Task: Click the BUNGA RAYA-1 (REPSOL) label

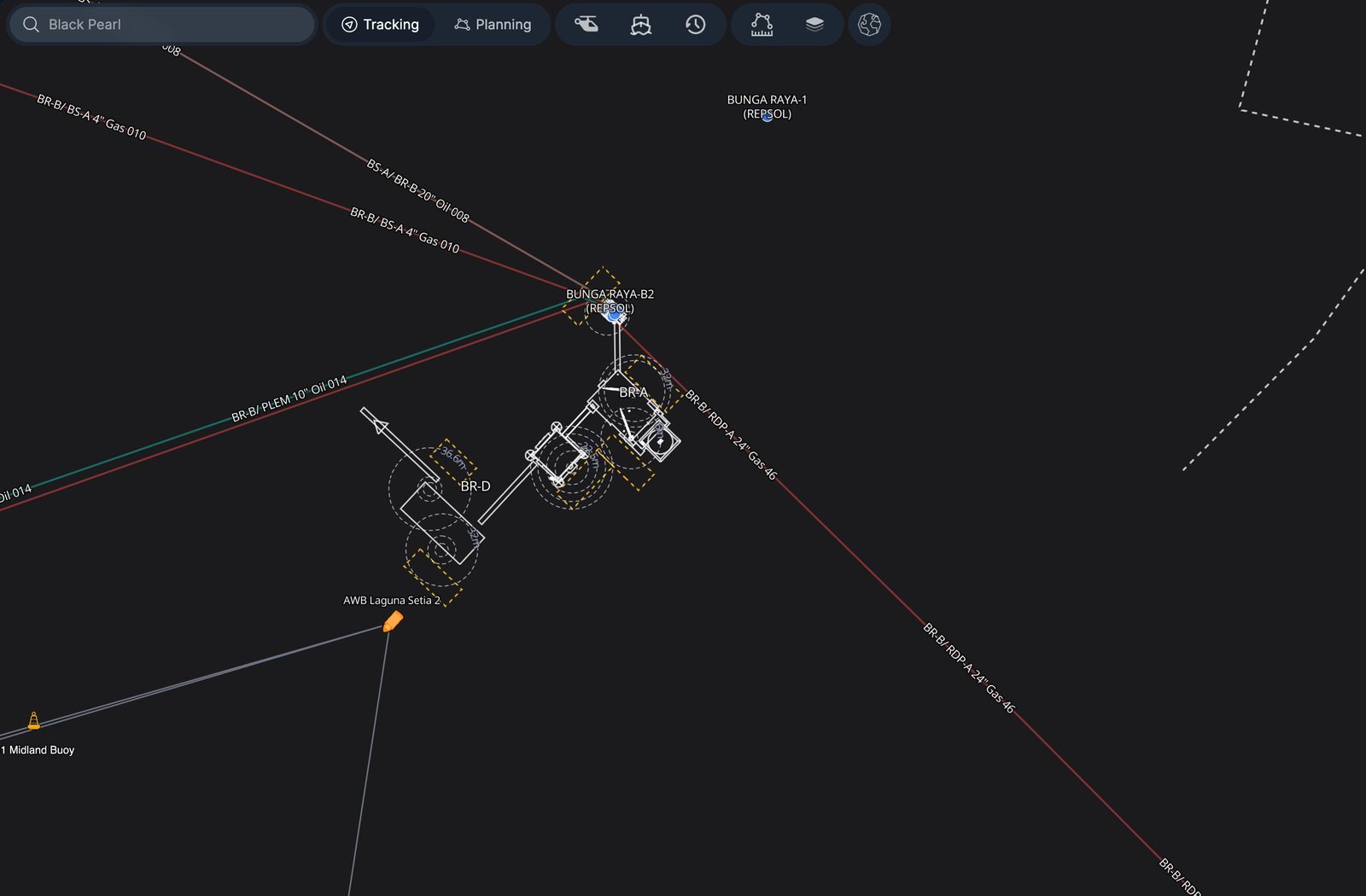Action: (767, 107)
